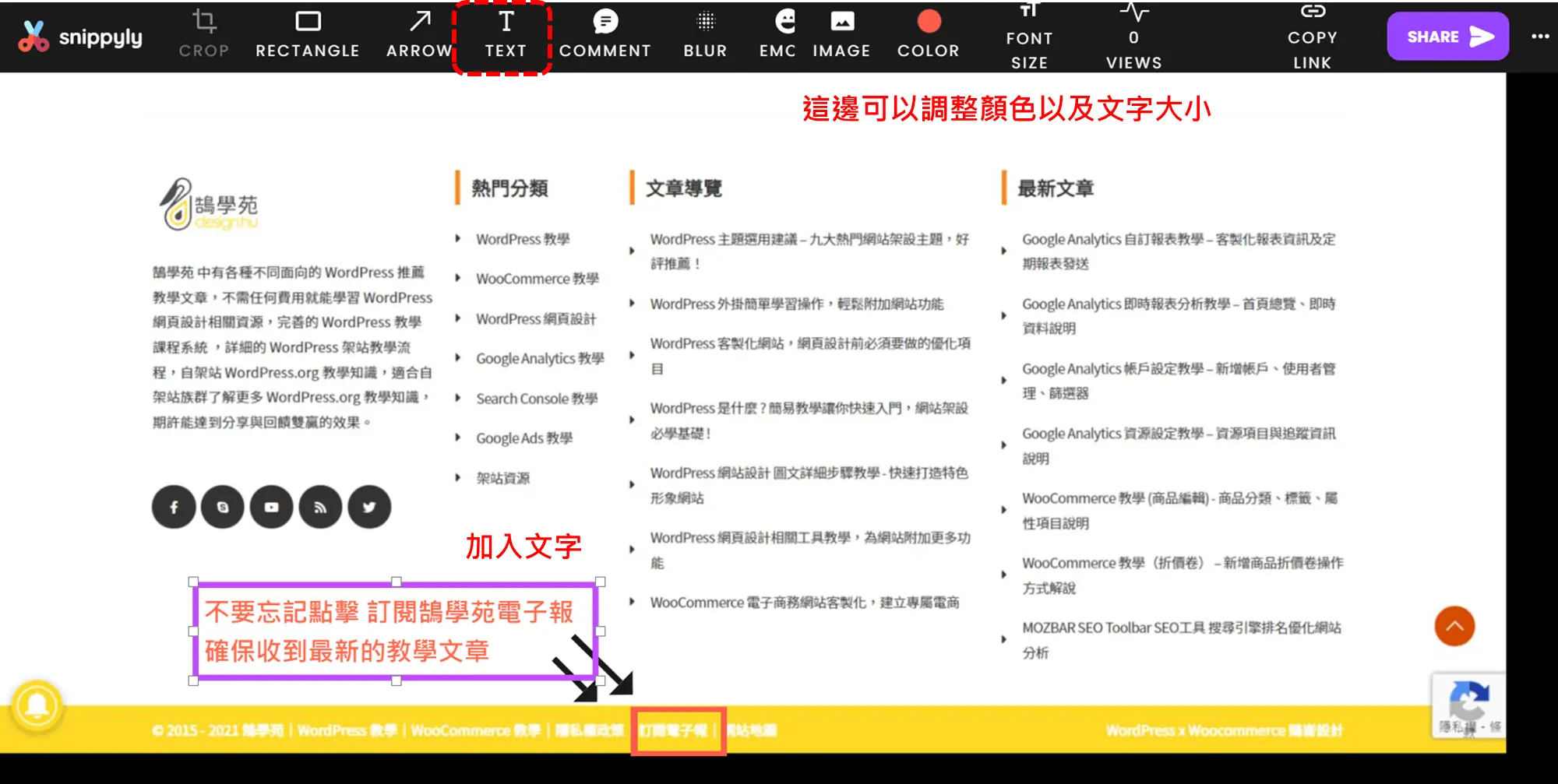Select the Crop tool
The image size is (1558, 784).
pyautogui.click(x=204, y=33)
